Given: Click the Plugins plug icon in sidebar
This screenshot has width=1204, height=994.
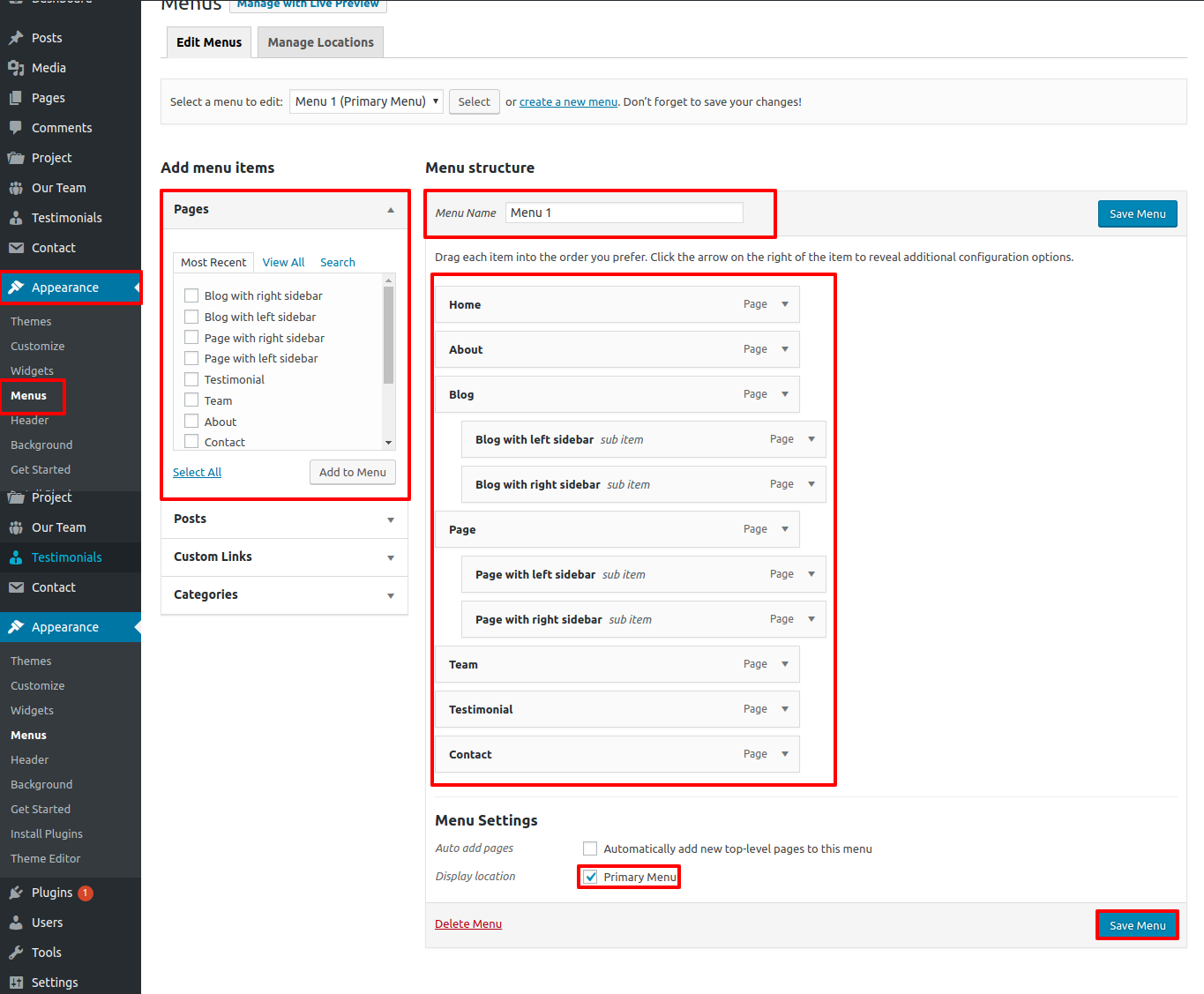Looking at the screenshot, I should (16, 893).
